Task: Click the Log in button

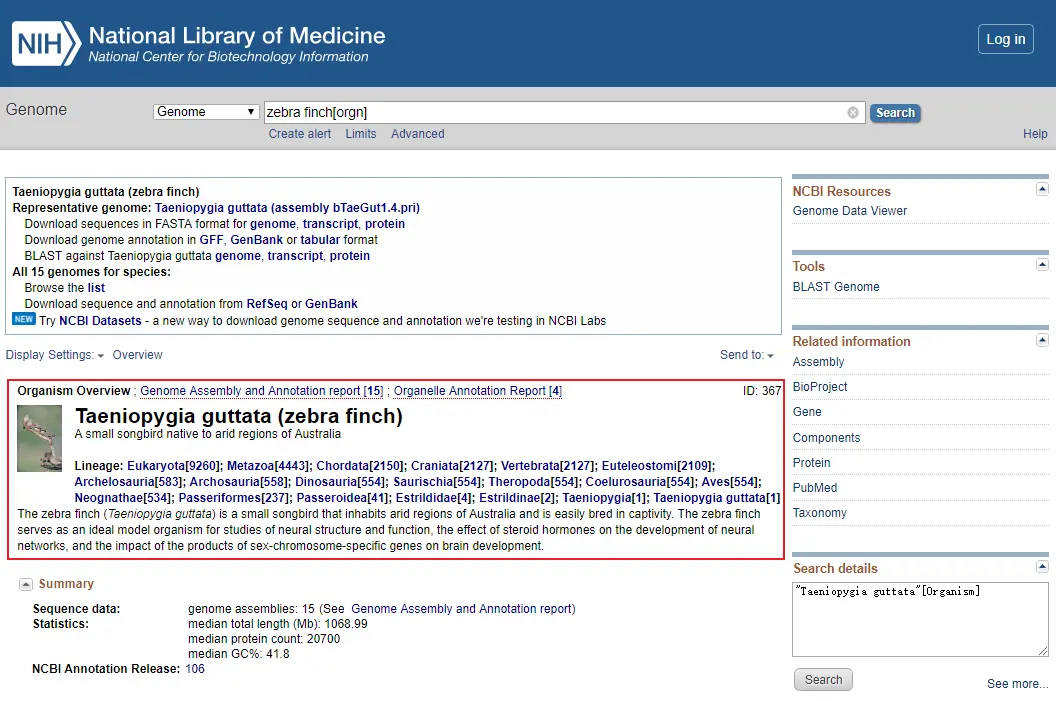Action: click(1005, 39)
